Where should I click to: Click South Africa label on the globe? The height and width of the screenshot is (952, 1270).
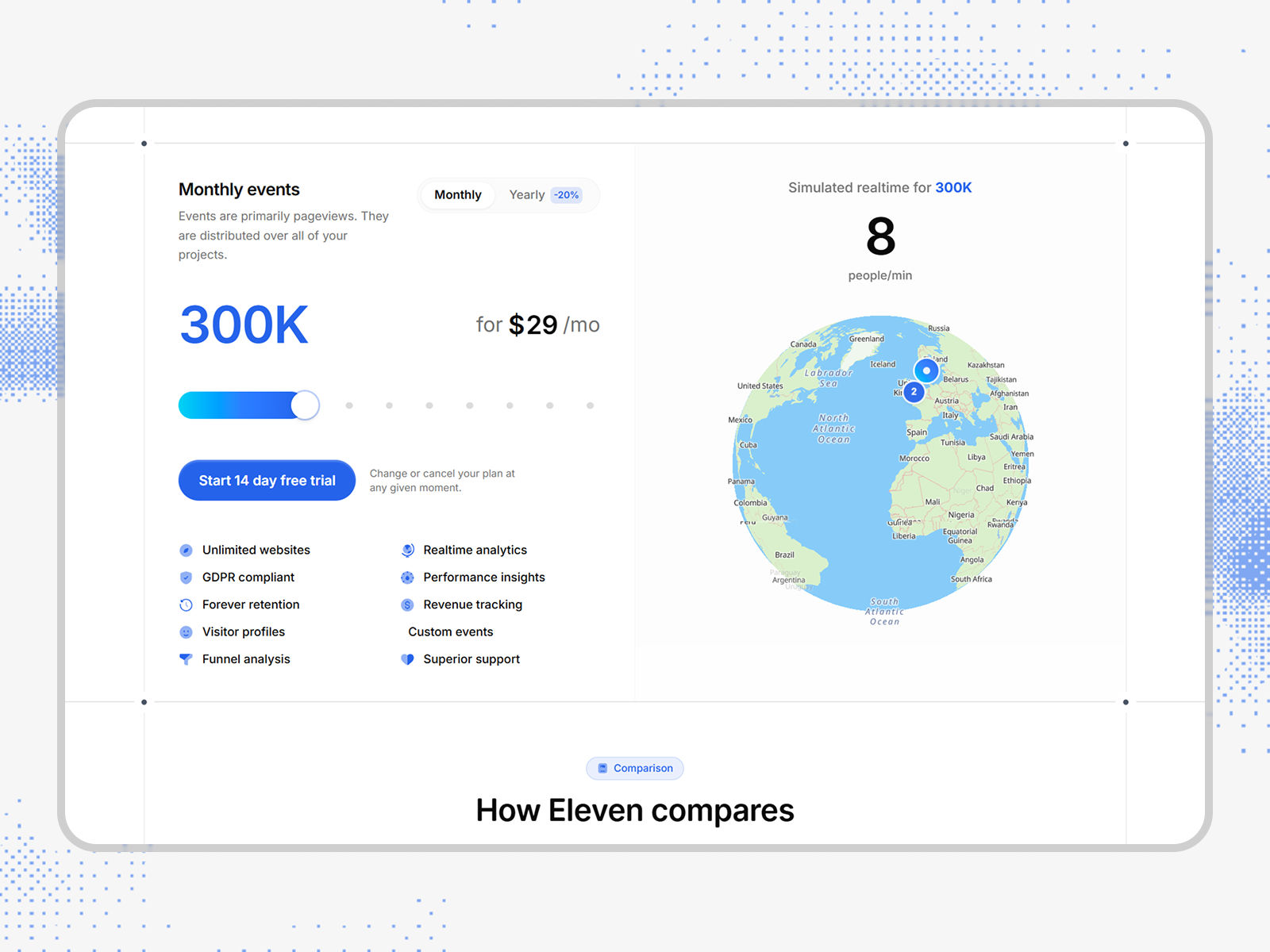972,579
